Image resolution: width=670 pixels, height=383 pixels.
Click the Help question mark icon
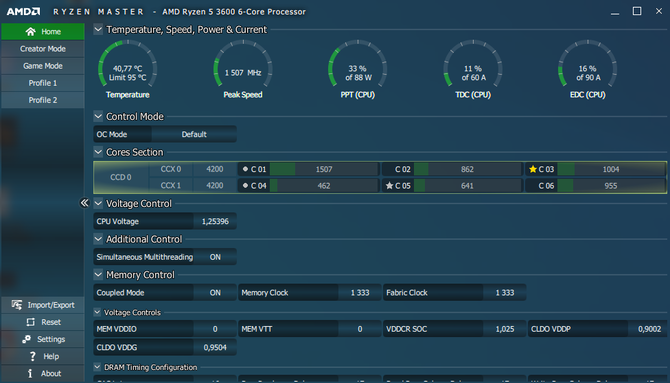(x=32, y=356)
